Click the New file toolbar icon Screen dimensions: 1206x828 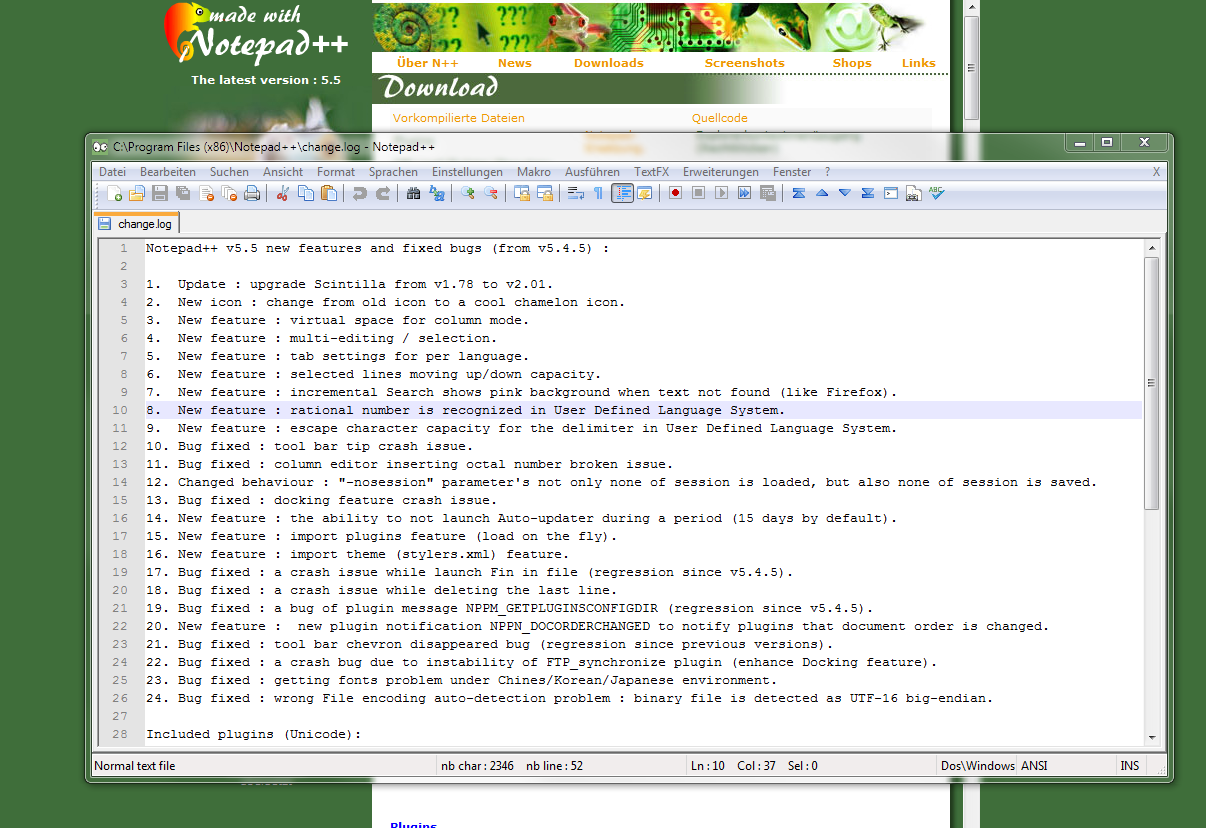click(114, 193)
